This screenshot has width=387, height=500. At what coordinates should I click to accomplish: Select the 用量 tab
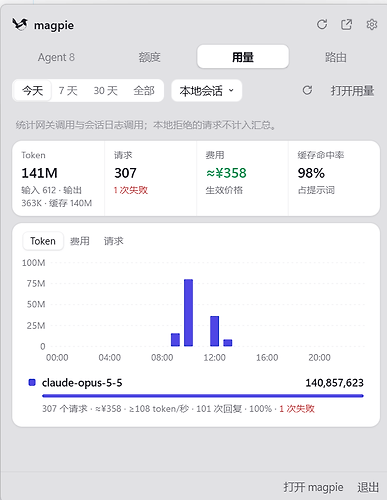(x=243, y=57)
